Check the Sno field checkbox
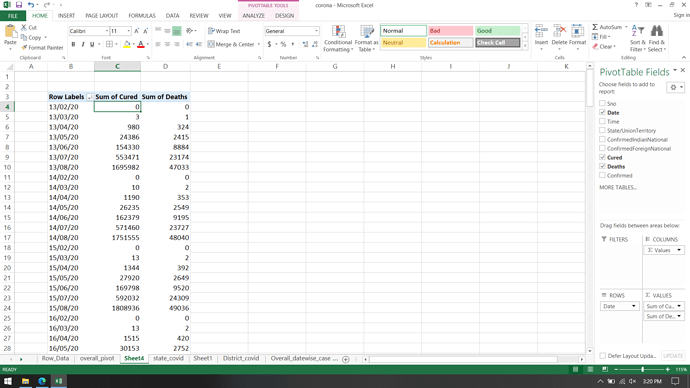 602,103
